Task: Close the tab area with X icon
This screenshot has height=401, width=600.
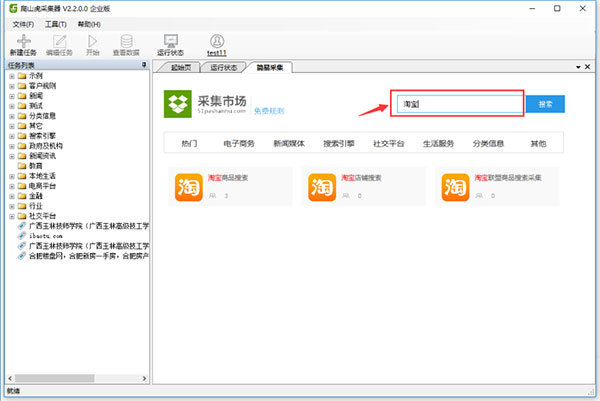Action: click(x=587, y=67)
